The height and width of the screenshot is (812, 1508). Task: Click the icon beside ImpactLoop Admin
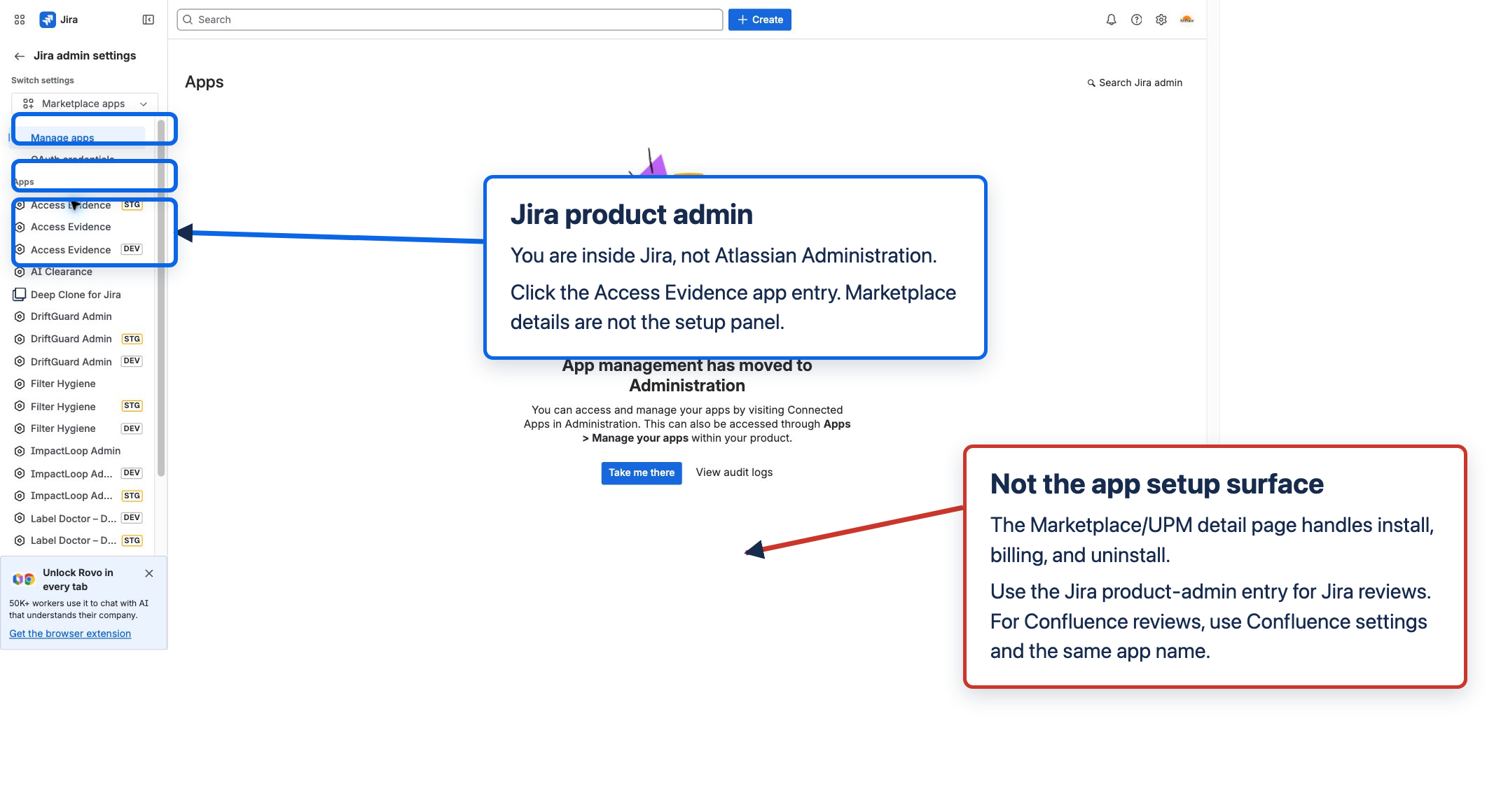pyautogui.click(x=20, y=451)
